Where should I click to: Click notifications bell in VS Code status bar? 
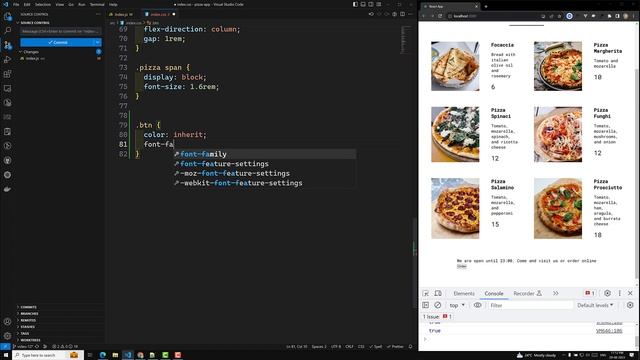pos(411,347)
